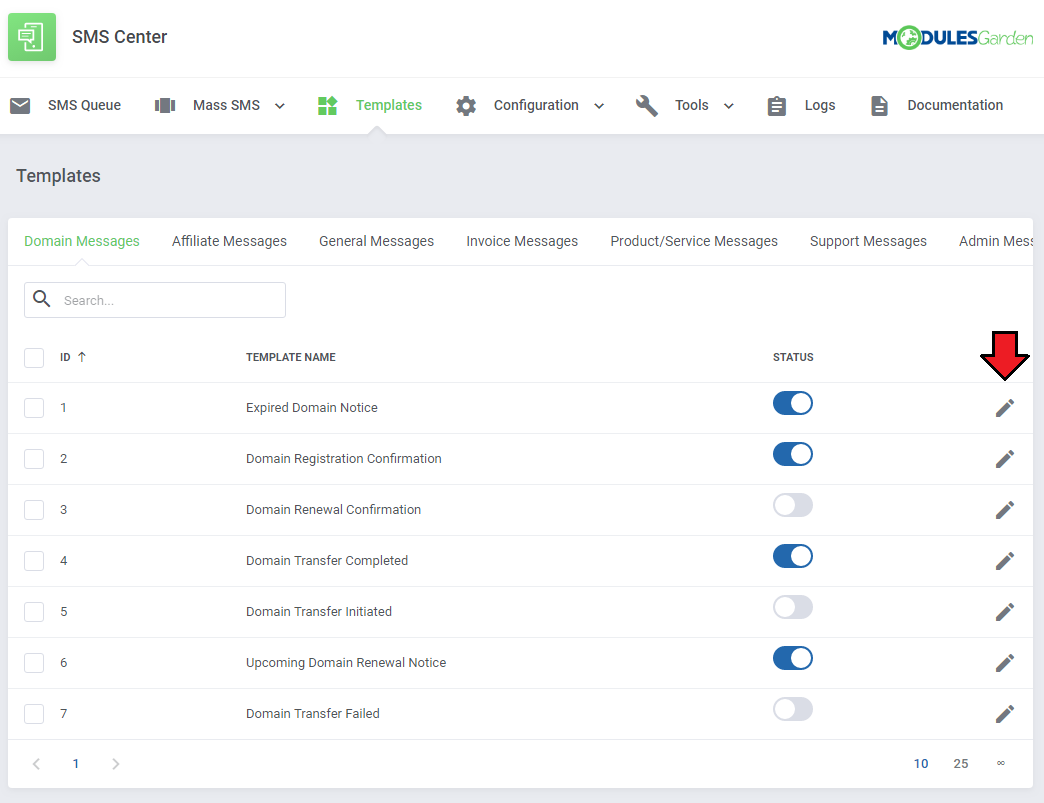Click the ID sort arrow icon
Viewport: 1044px width, 803px height.
(x=82, y=357)
